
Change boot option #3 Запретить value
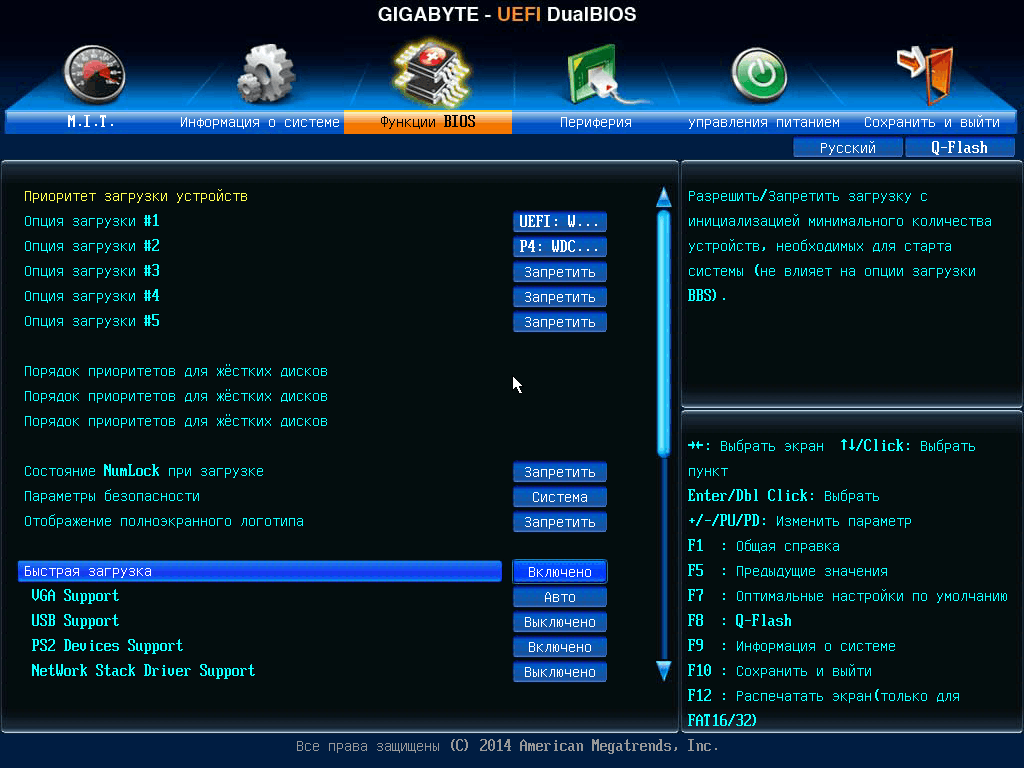click(560, 272)
